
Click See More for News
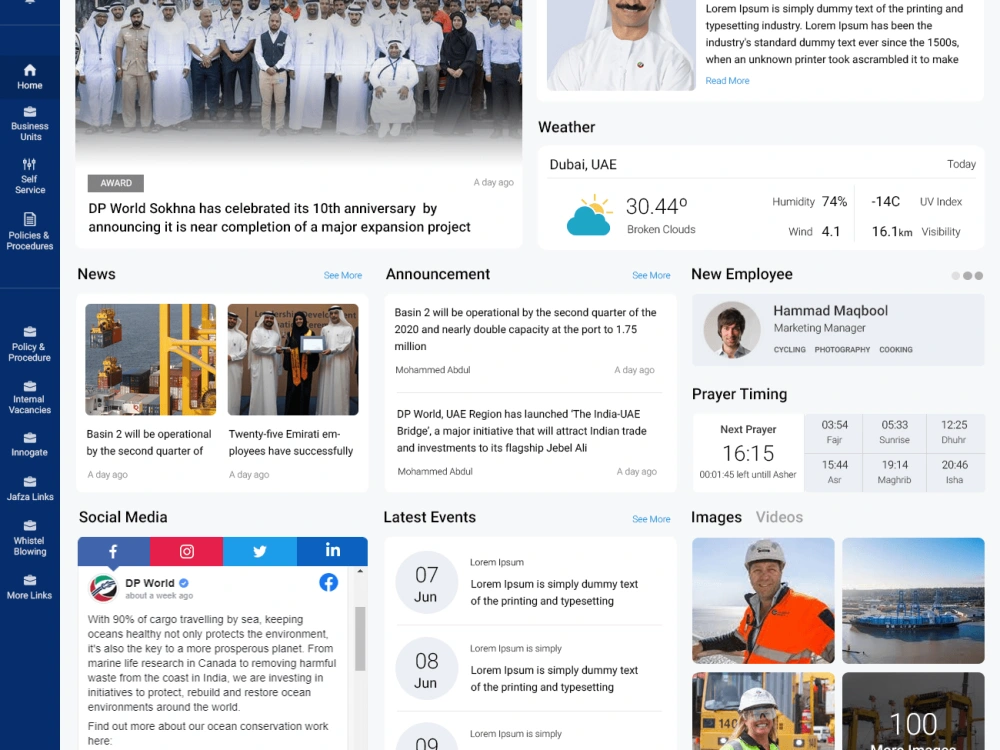342,276
